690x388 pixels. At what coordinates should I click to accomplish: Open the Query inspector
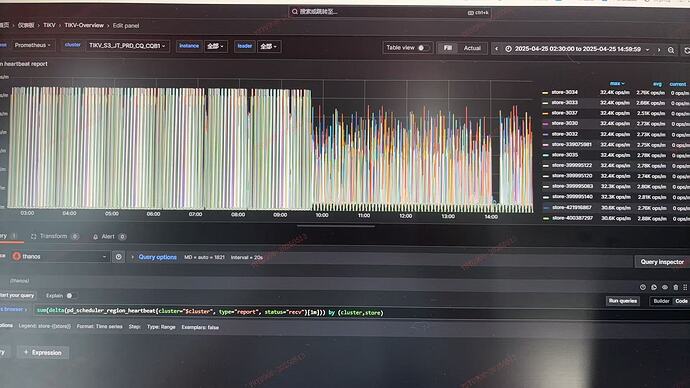(x=662, y=262)
